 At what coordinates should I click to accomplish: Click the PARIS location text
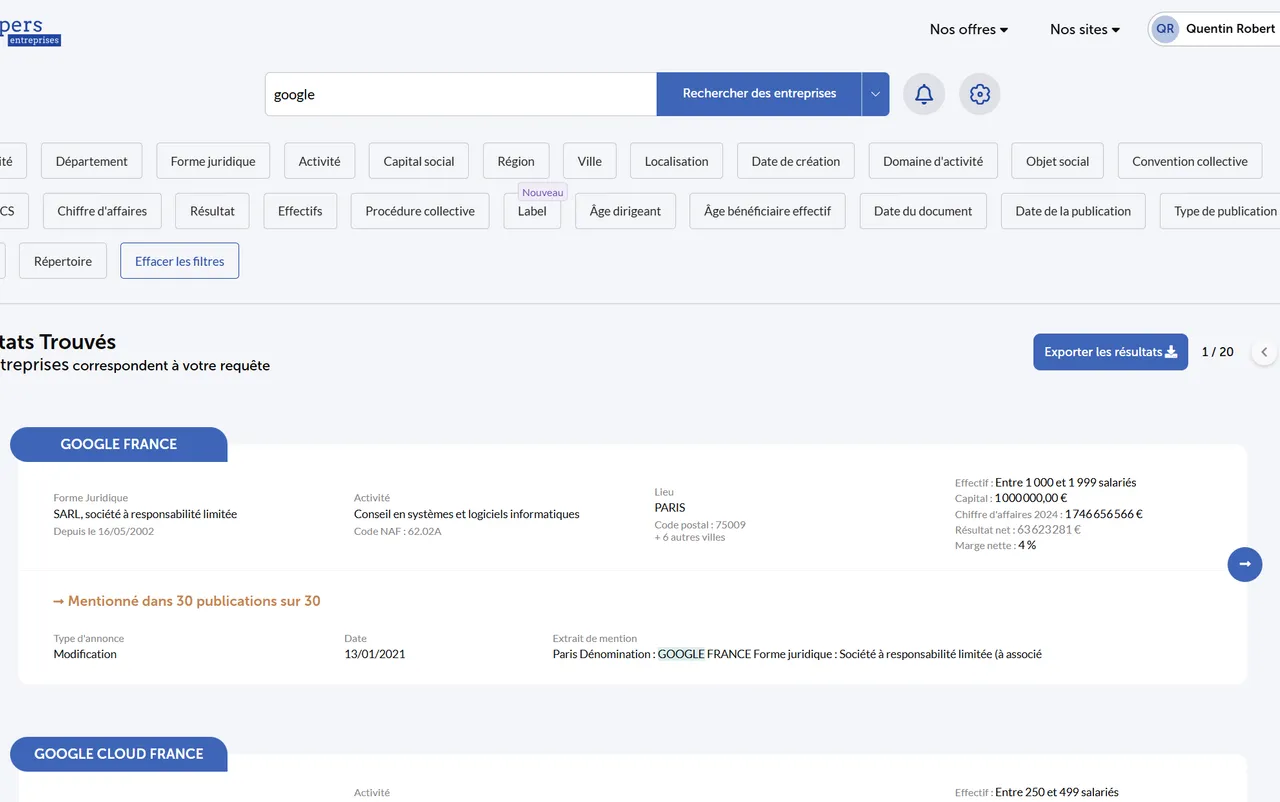pos(670,507)
